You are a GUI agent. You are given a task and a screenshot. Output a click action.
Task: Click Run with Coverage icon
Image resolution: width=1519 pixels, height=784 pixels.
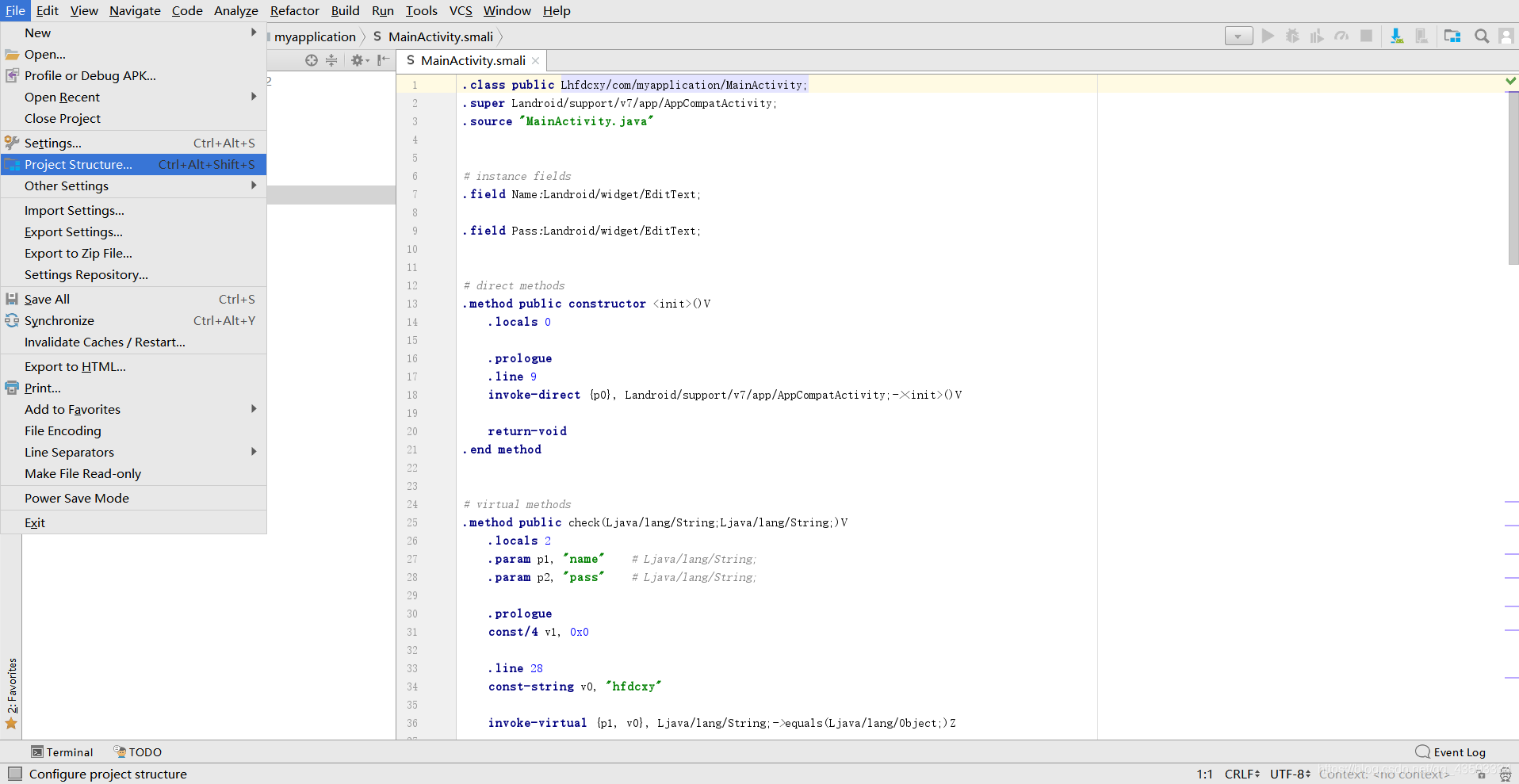pos(1317,36)
